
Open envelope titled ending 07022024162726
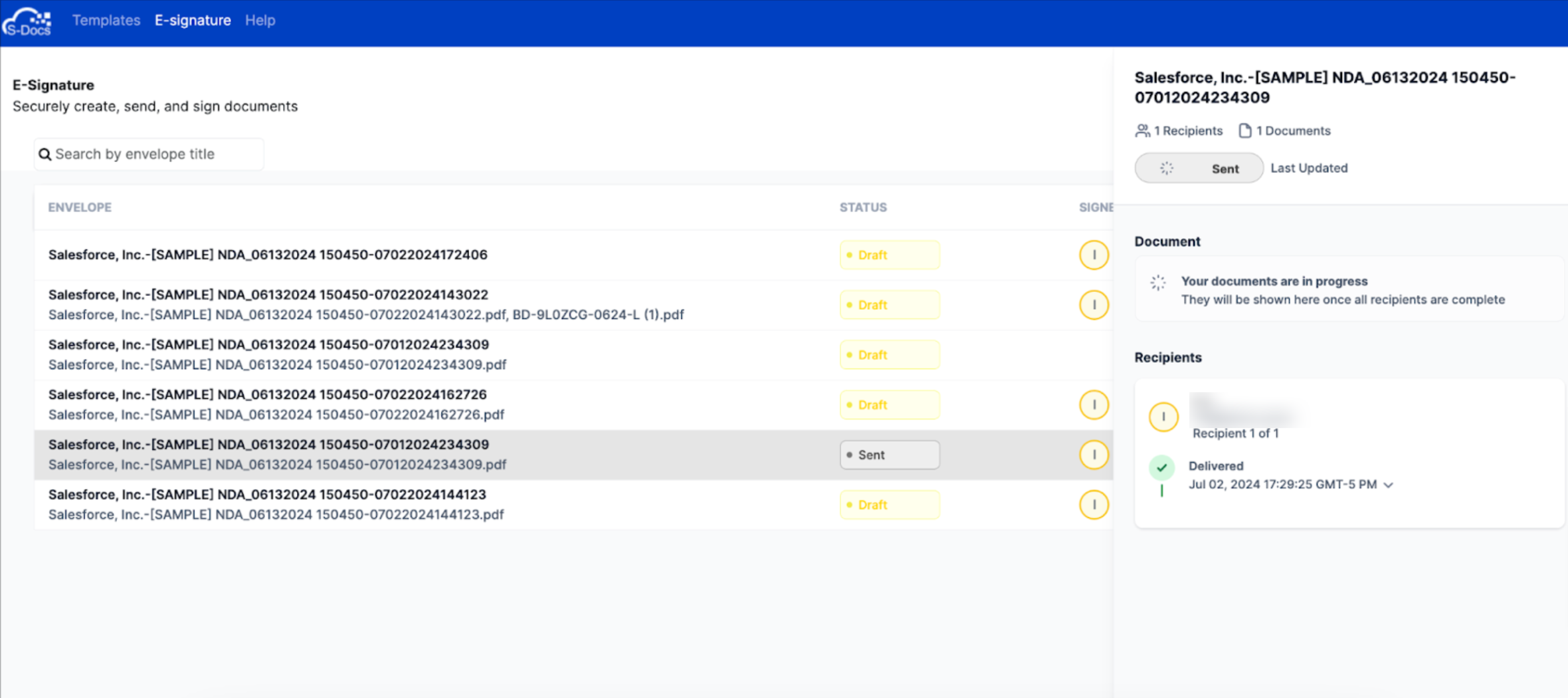pos(268,394)
